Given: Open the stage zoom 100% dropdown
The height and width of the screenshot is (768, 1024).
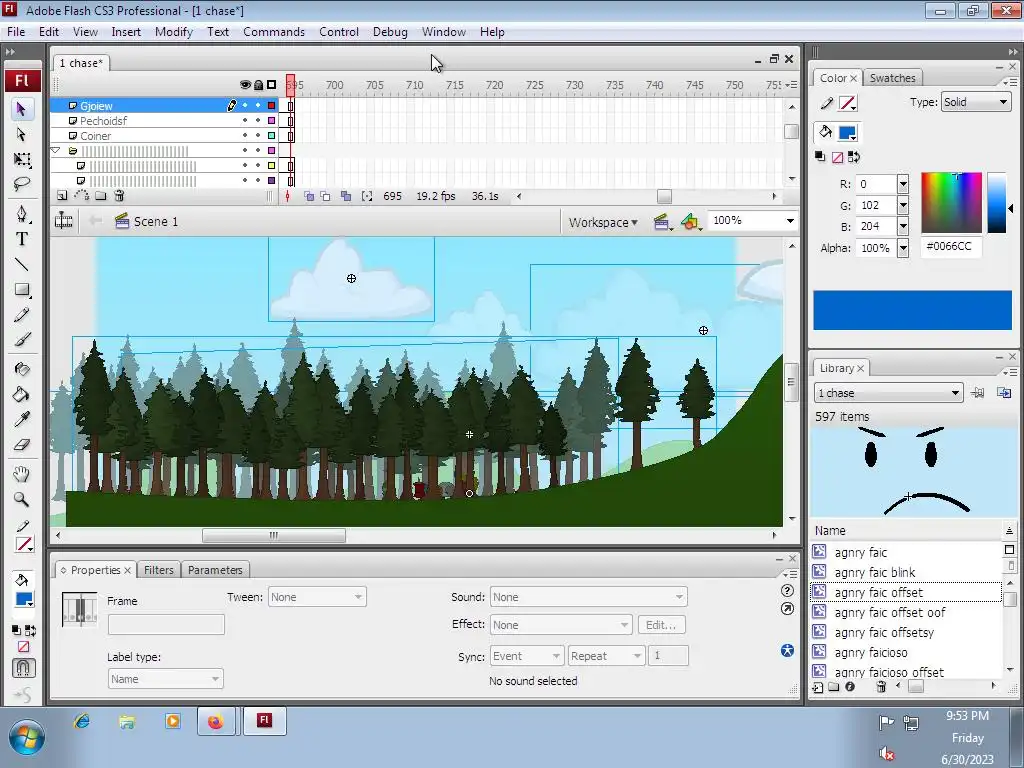Looking at the screenshot, I should coord(790,221).
